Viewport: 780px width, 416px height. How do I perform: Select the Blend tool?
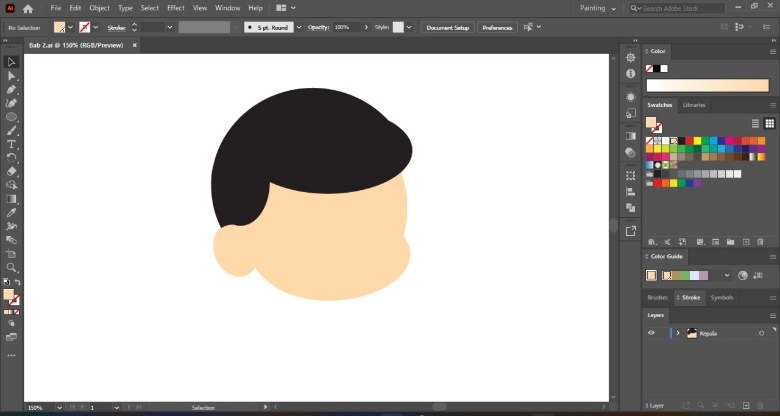11,240
